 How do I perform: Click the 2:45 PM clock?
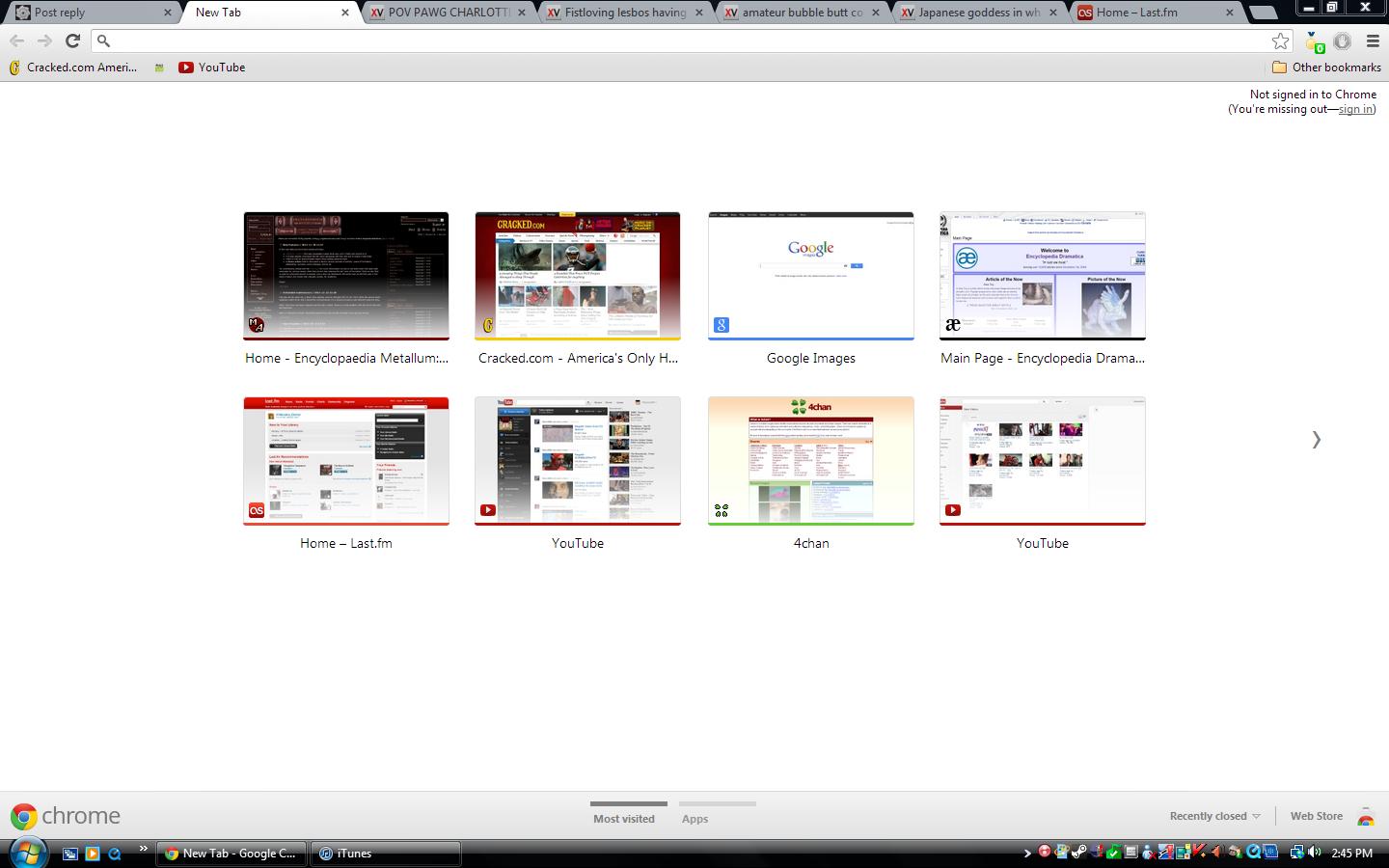pyautogui.click(x=1351, y=854)
